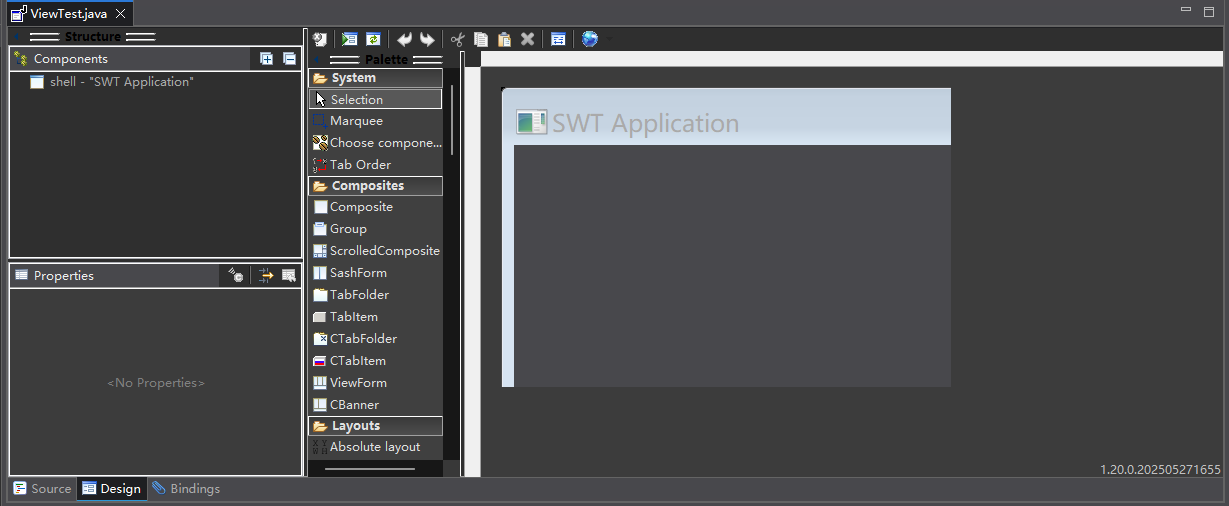Expand all in Components panel
The width and height of the screenshot is (1229, 506).
[266, 59]
